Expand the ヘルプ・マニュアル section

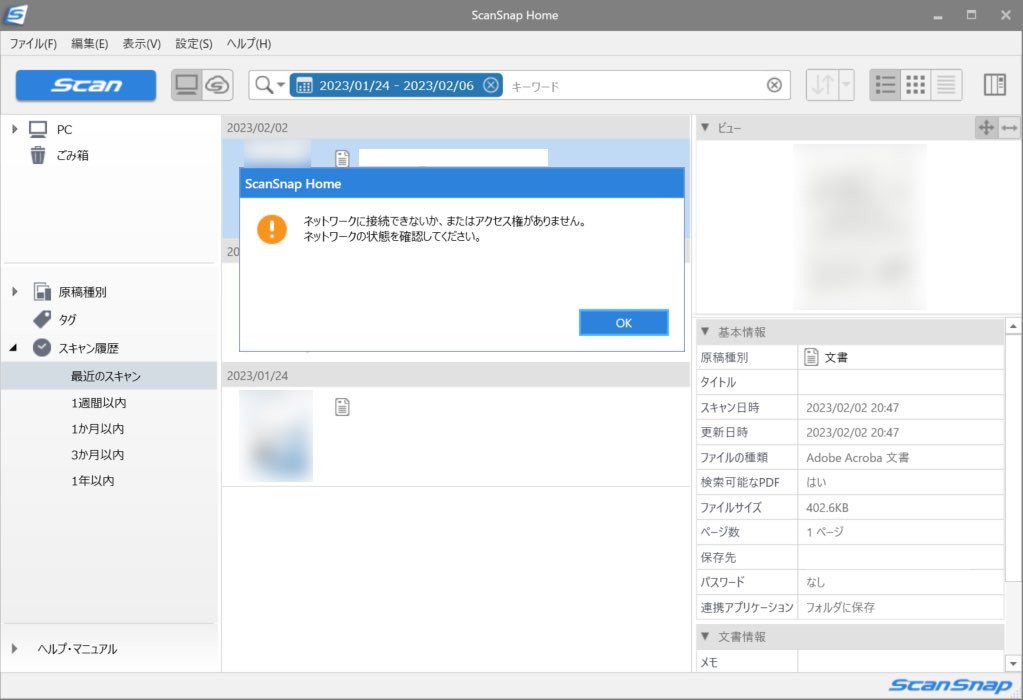14,648
